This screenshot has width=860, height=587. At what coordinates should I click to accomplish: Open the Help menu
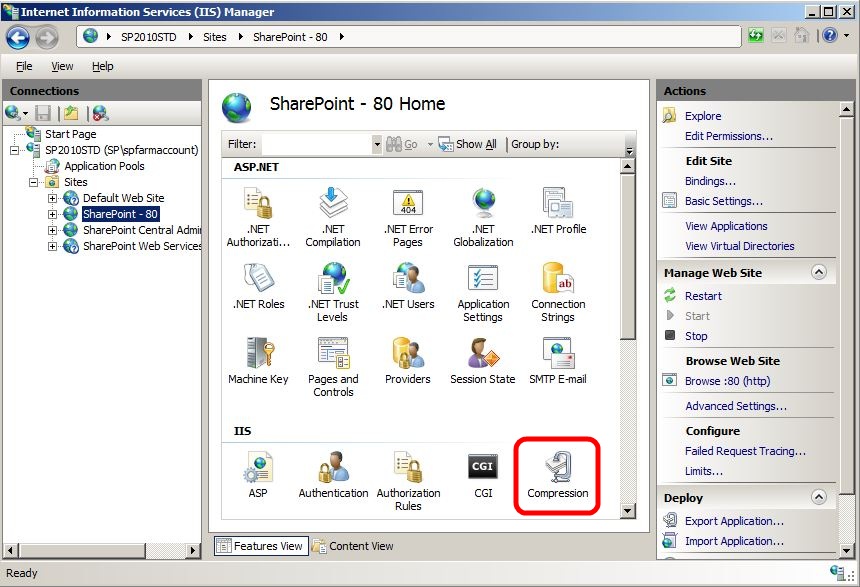pyautogui.click(x=103, y=66)
